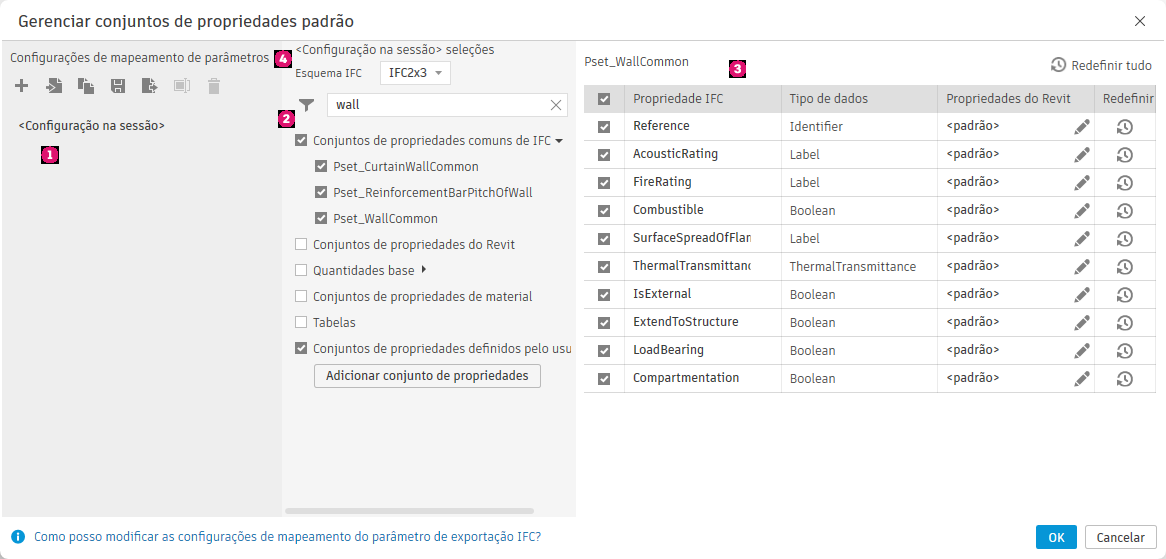Expand the Quantidades base arrow

423,270
